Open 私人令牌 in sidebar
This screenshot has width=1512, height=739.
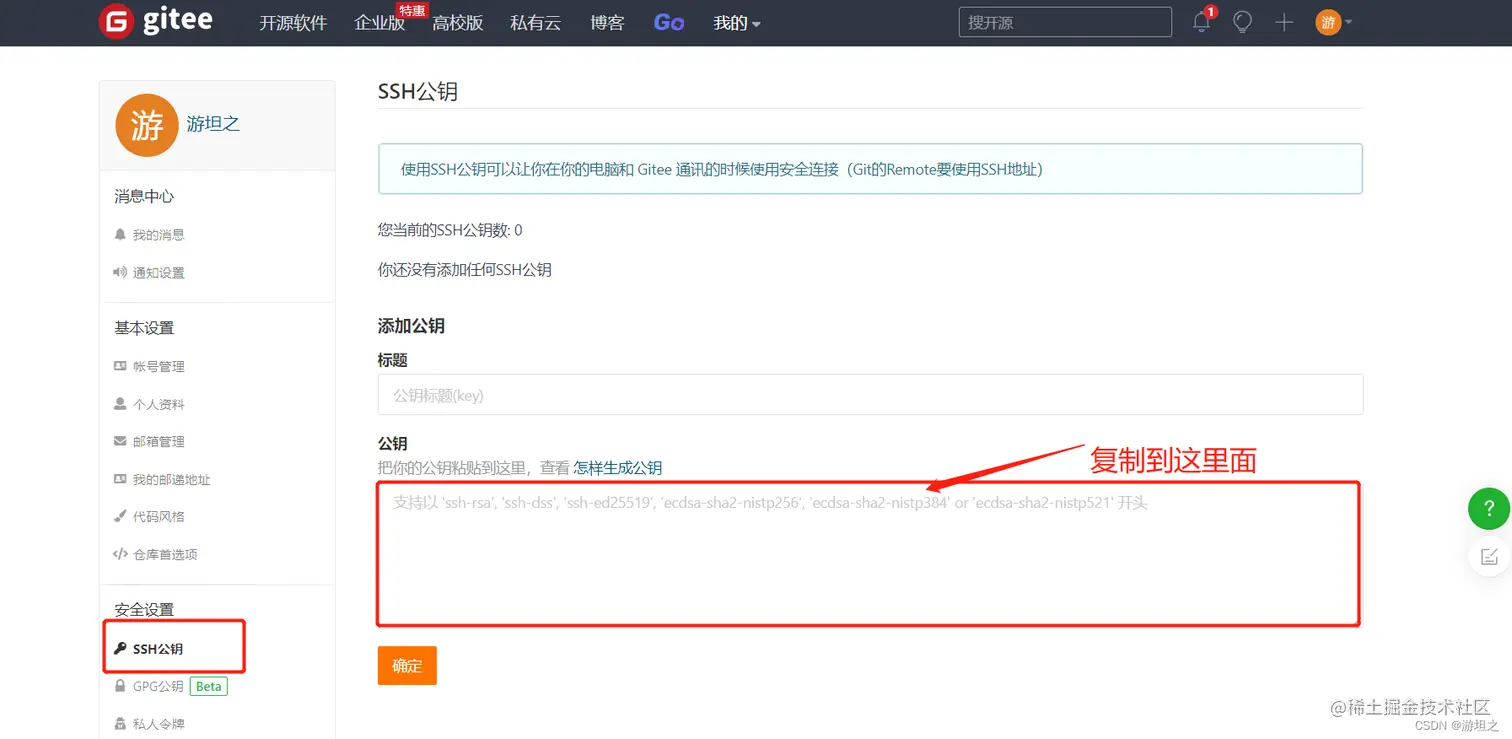tap(159, 723)
